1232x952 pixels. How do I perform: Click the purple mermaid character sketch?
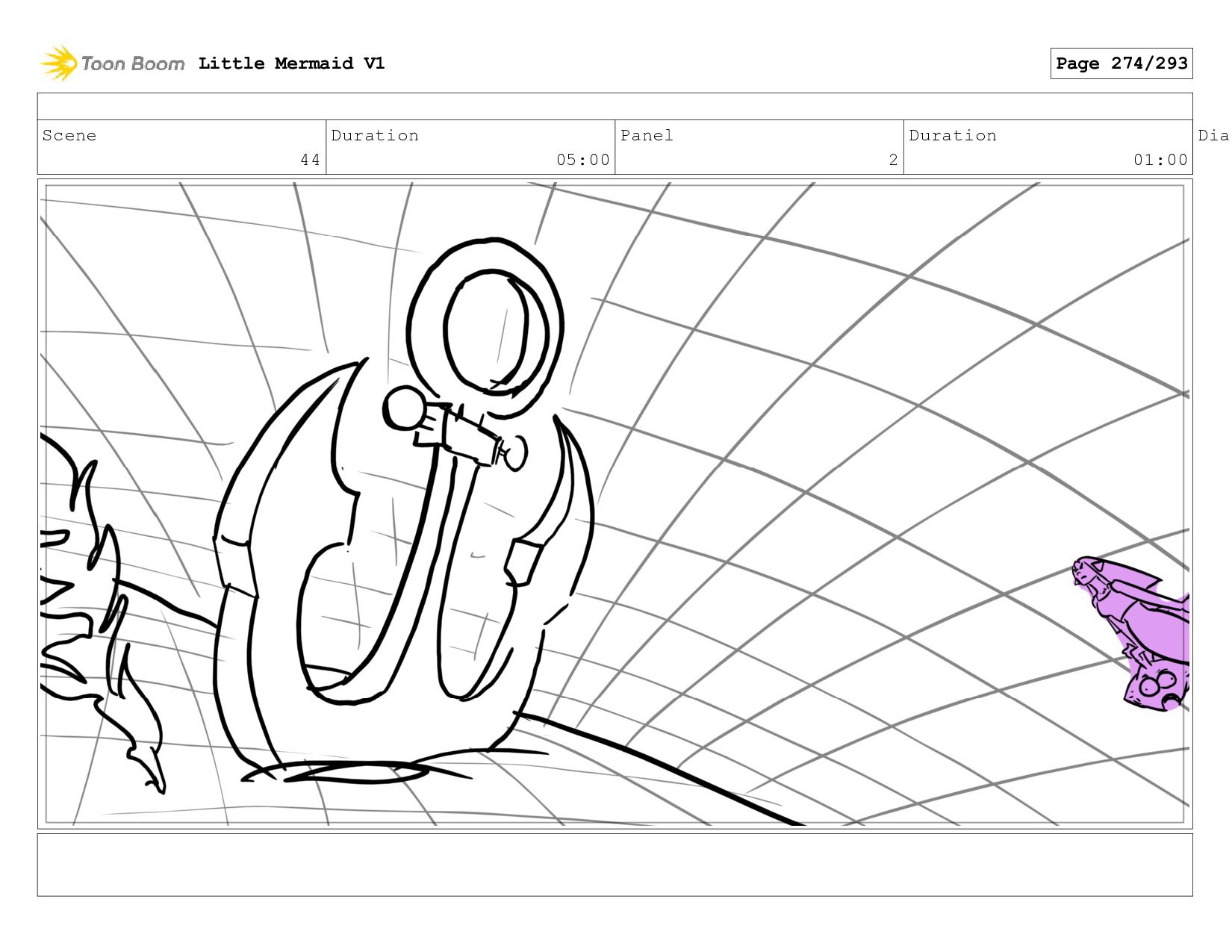(1131, 633)
